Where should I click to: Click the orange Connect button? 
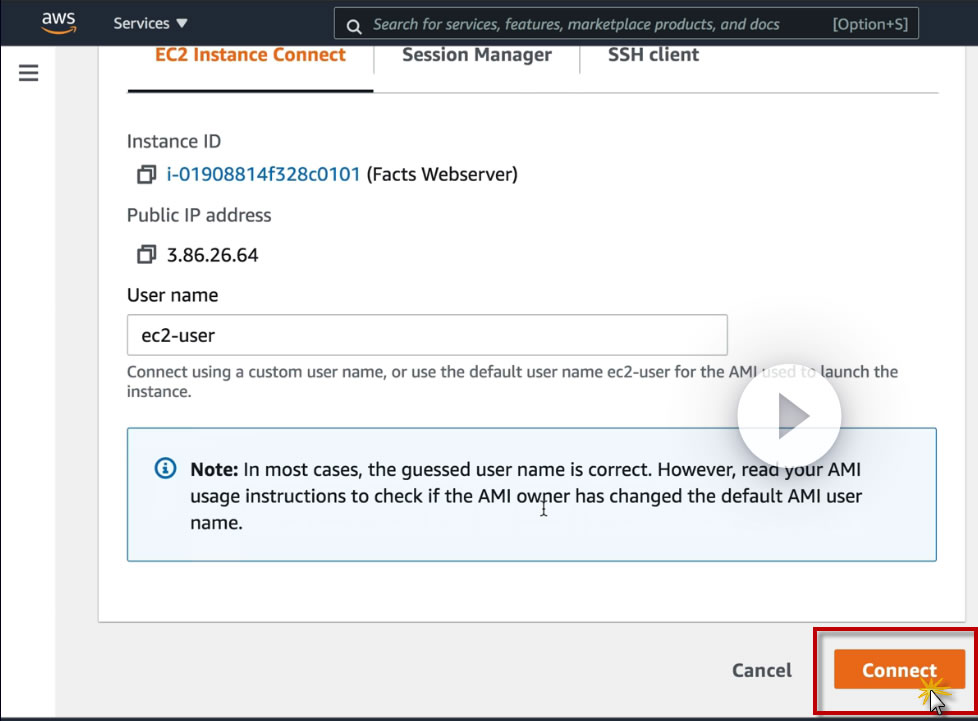(x=899, y=669)
